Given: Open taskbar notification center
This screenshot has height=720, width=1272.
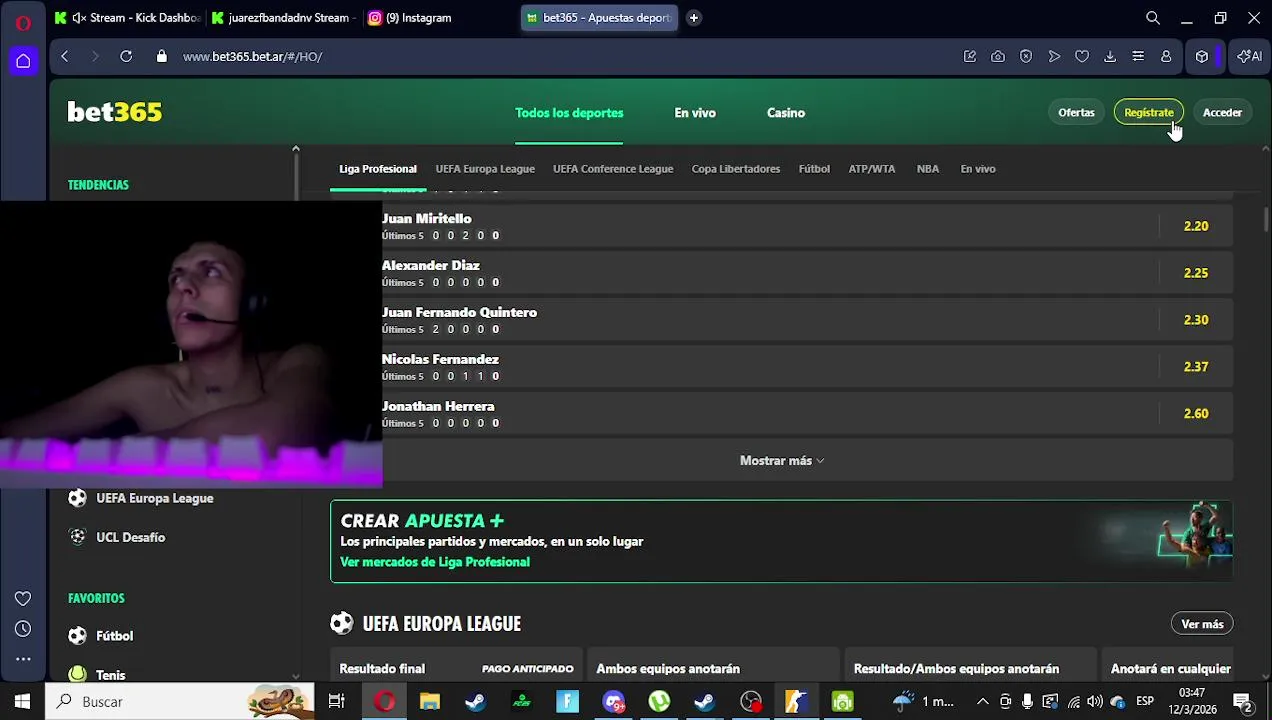Looking at the screenshot, I should [x=1242, y=702].
